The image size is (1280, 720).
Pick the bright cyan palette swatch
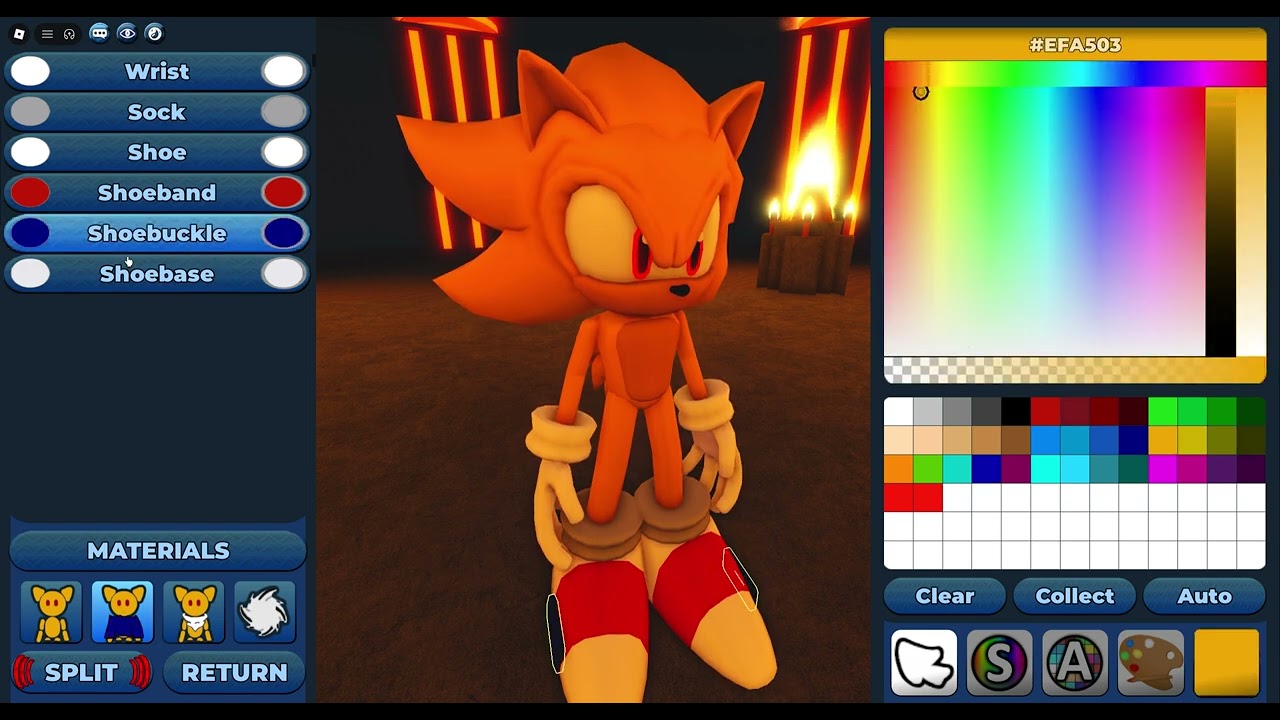[x=1045, y=469]
